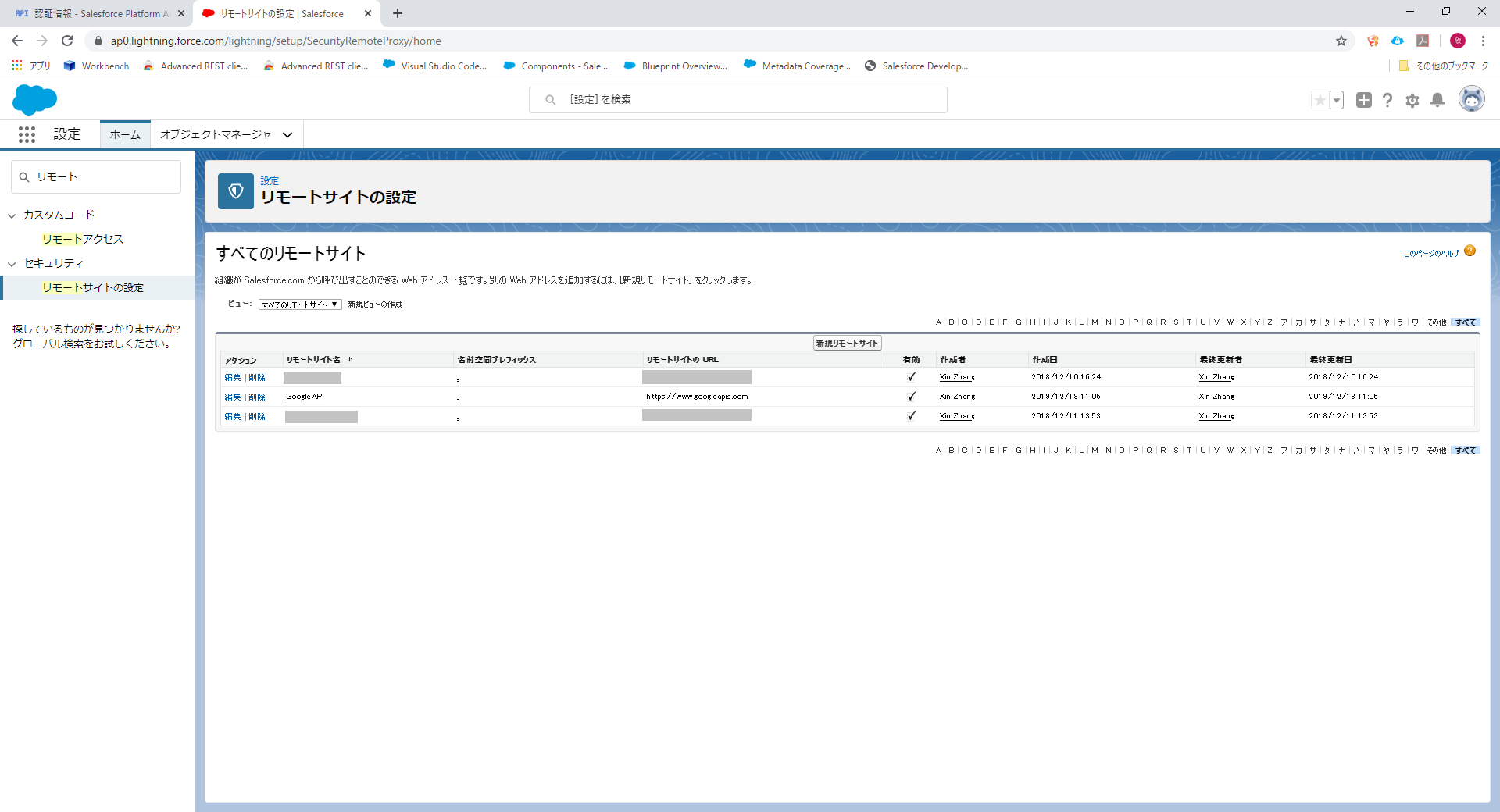Open the Salesforce Develop... bookmark

(916, 66)
